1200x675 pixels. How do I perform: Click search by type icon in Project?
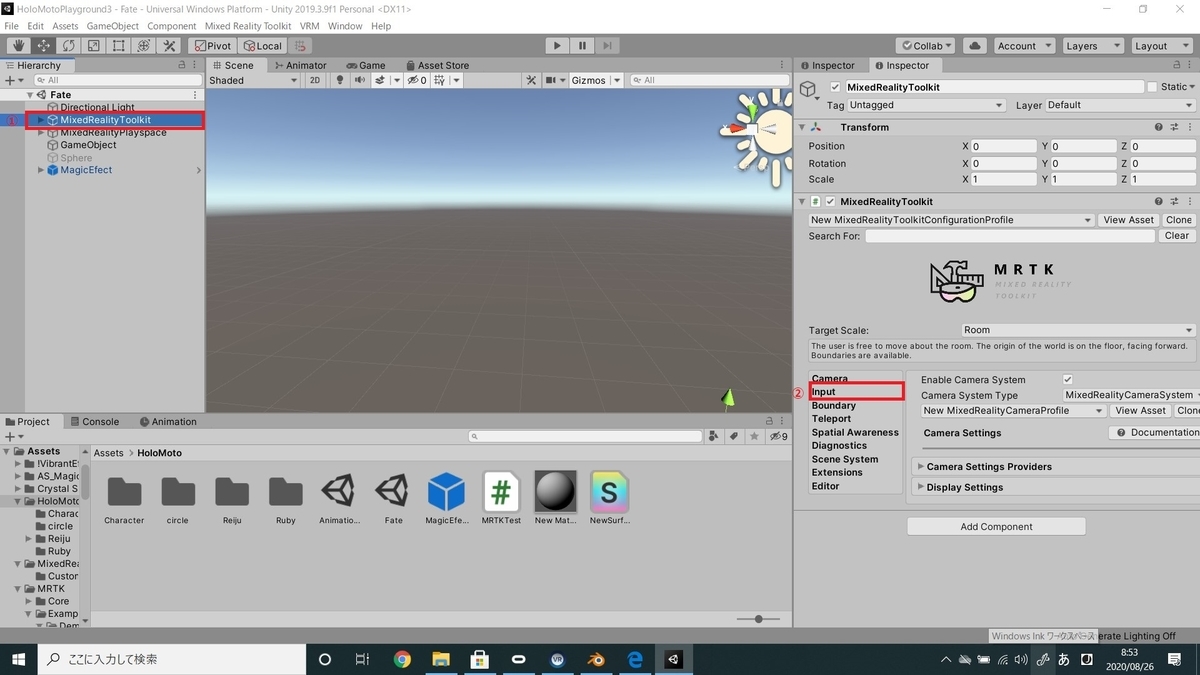point(713,436)
